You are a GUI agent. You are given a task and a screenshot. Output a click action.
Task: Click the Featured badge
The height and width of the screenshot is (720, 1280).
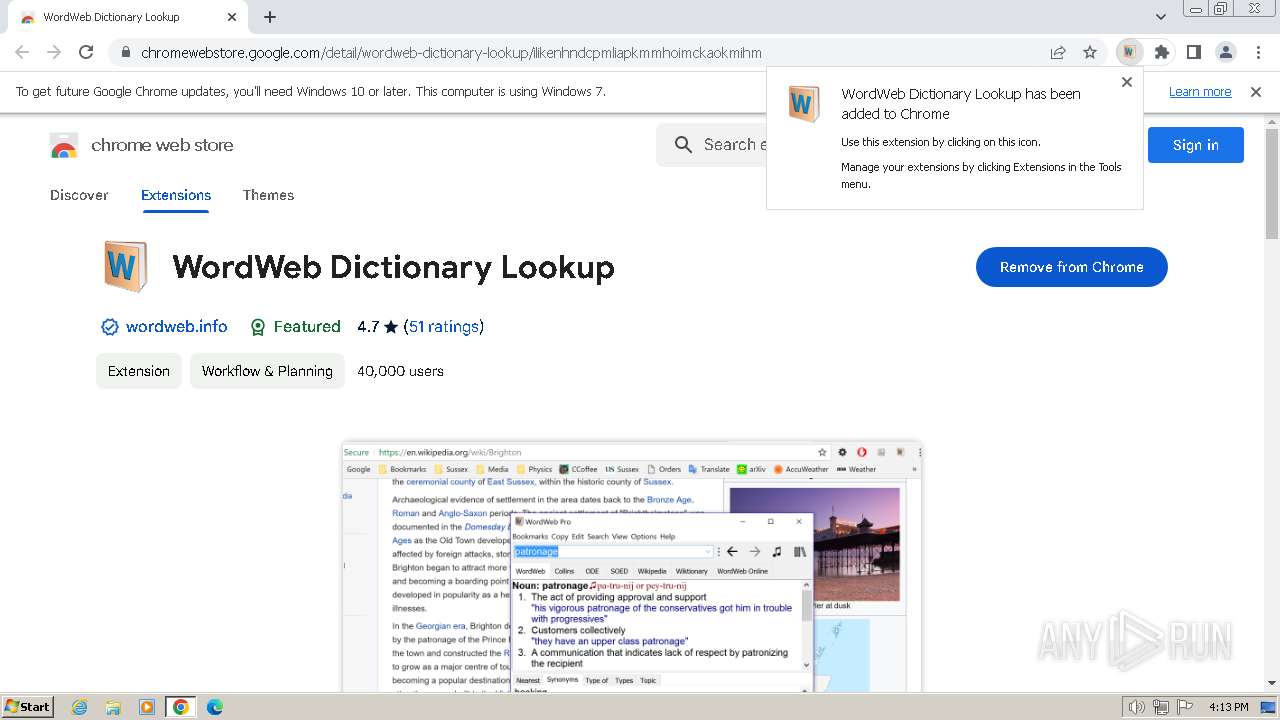[295, 327]
